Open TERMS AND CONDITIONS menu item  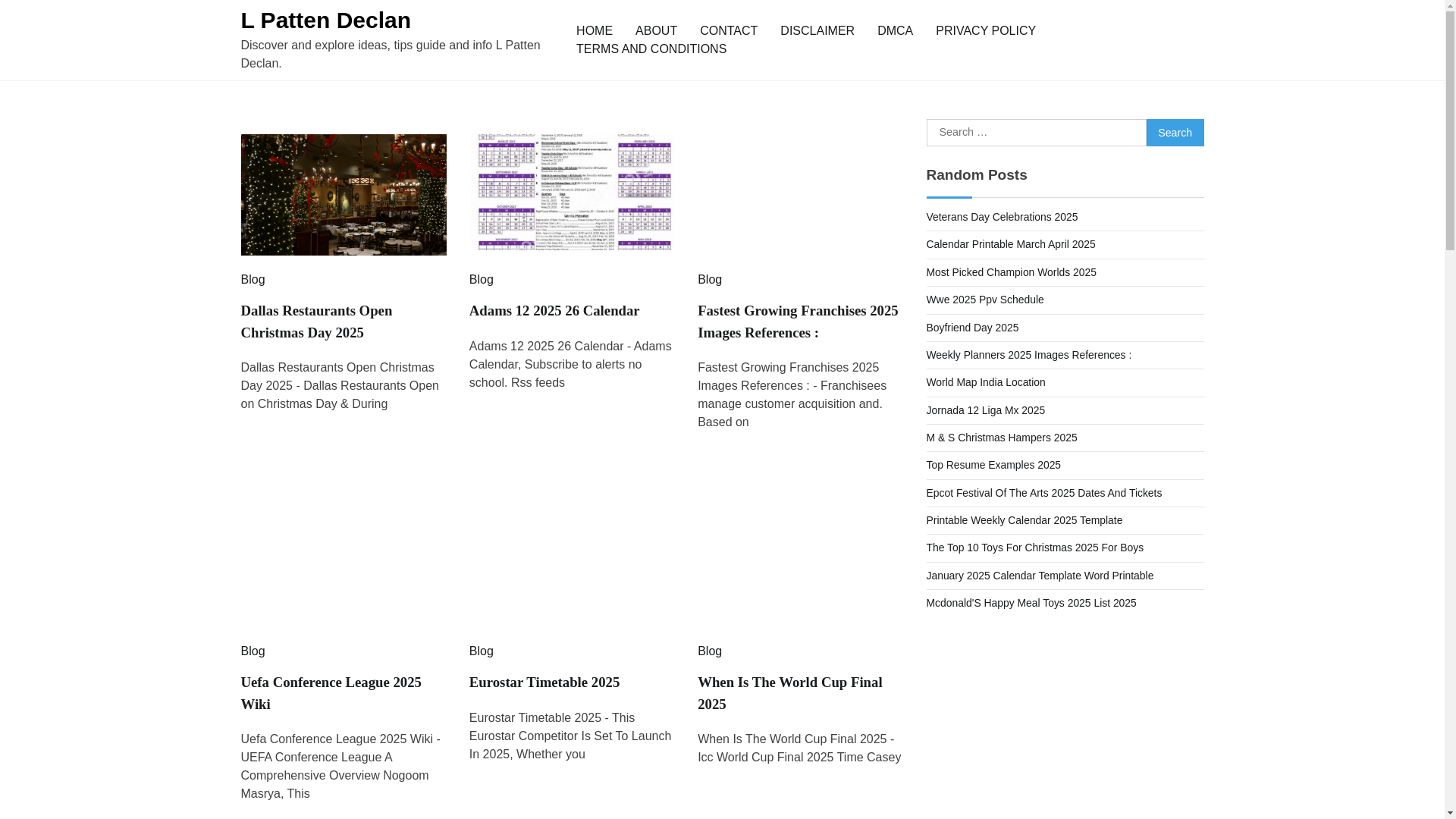[651, 49]
